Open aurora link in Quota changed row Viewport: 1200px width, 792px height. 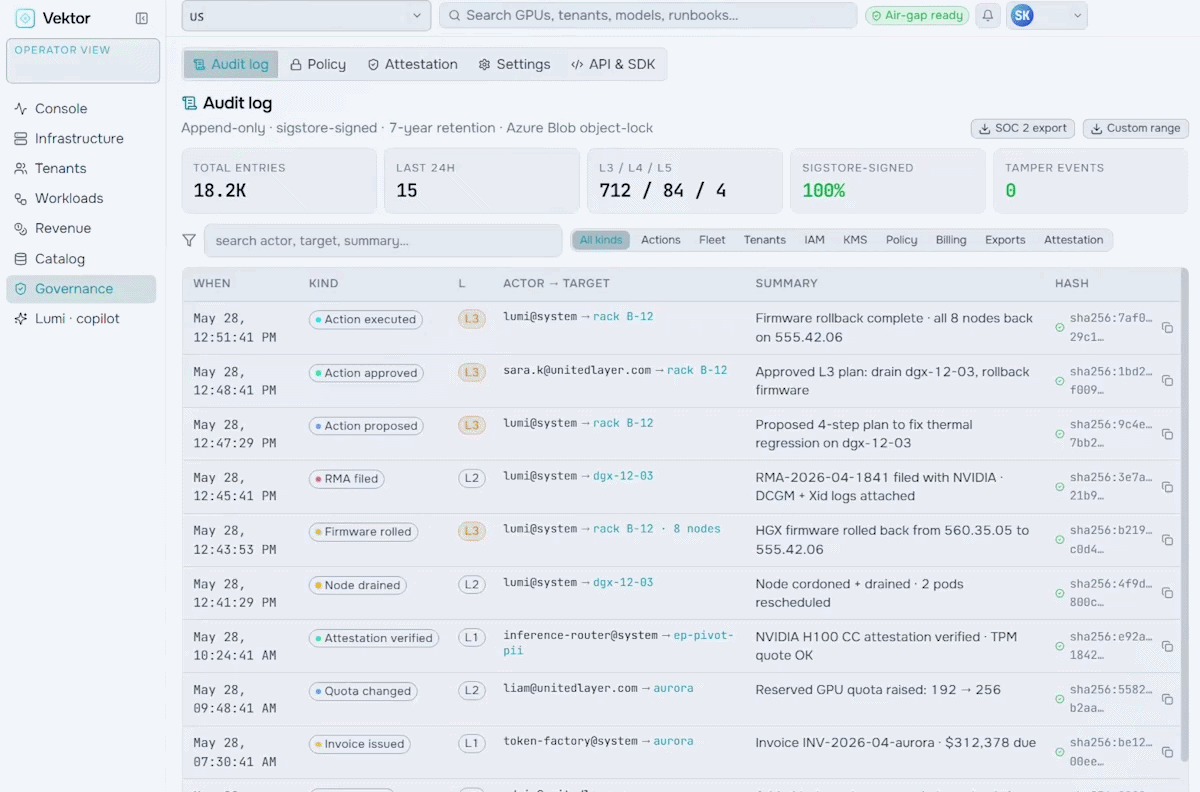tap(673, 688)
